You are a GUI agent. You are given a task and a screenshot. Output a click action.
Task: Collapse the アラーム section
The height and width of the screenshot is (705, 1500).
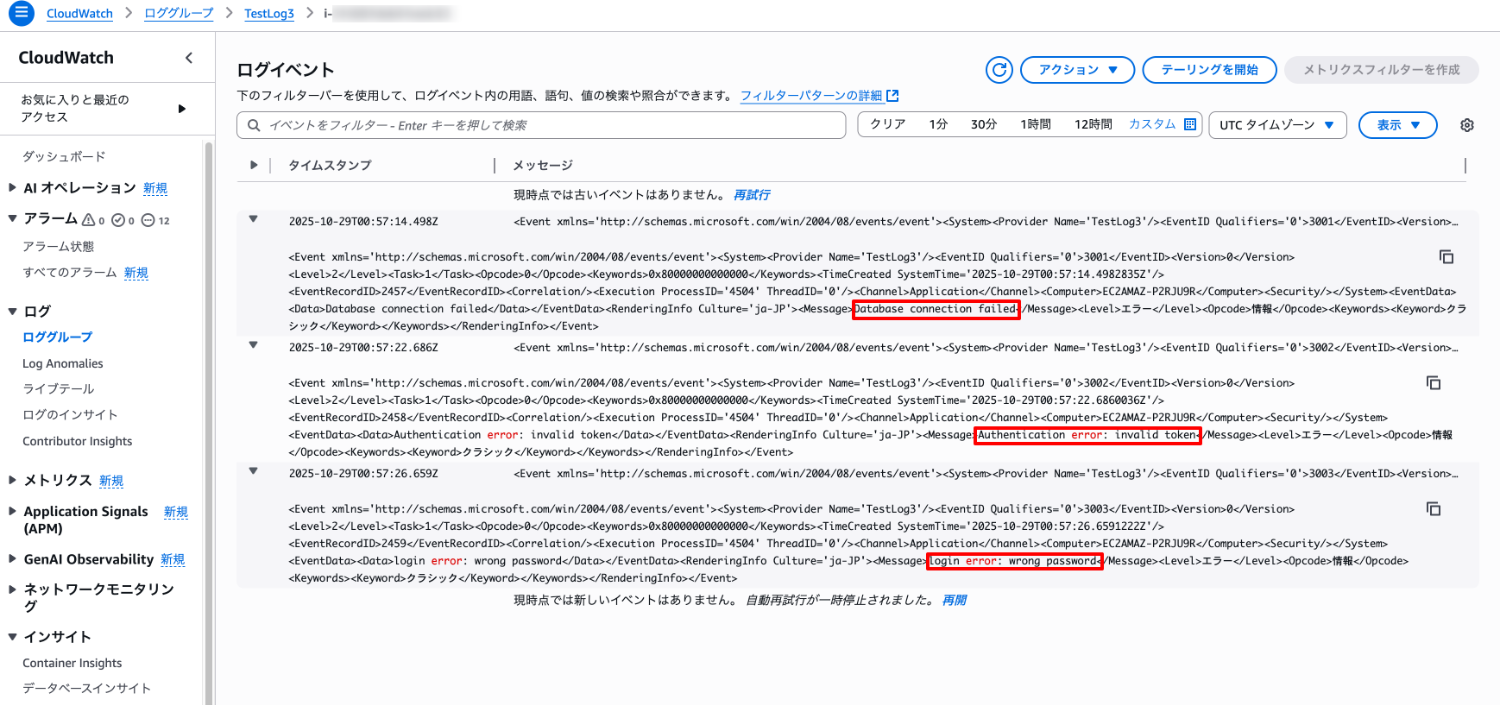click(x=12, y=219)
